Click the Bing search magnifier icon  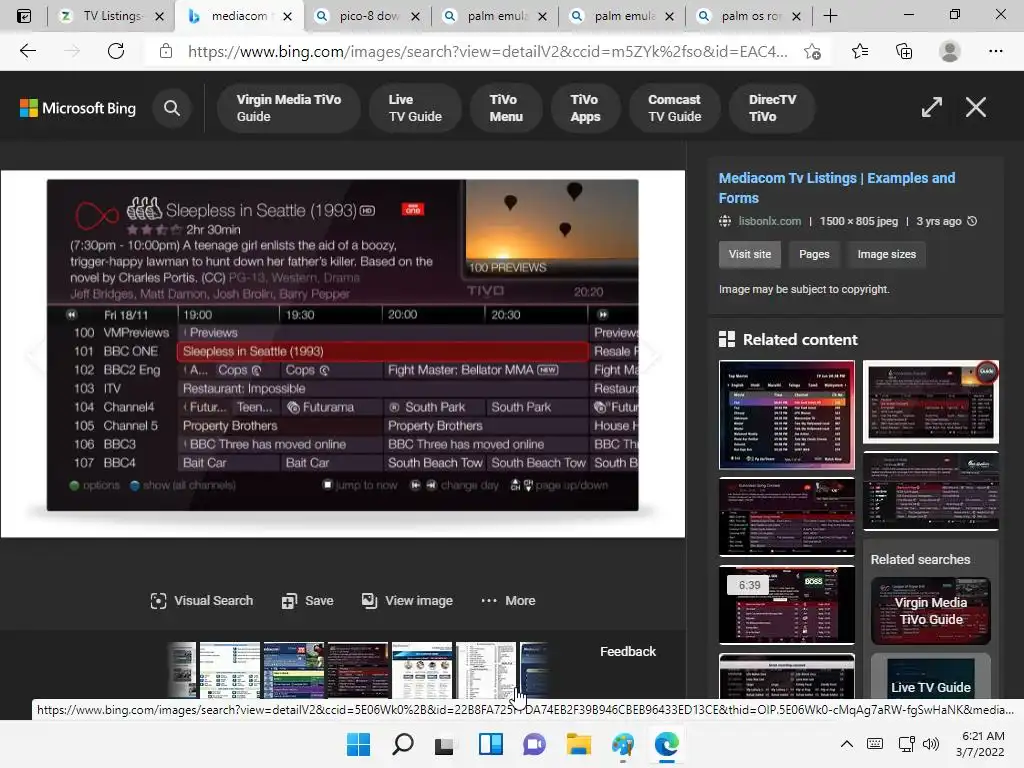pos(172,108)
